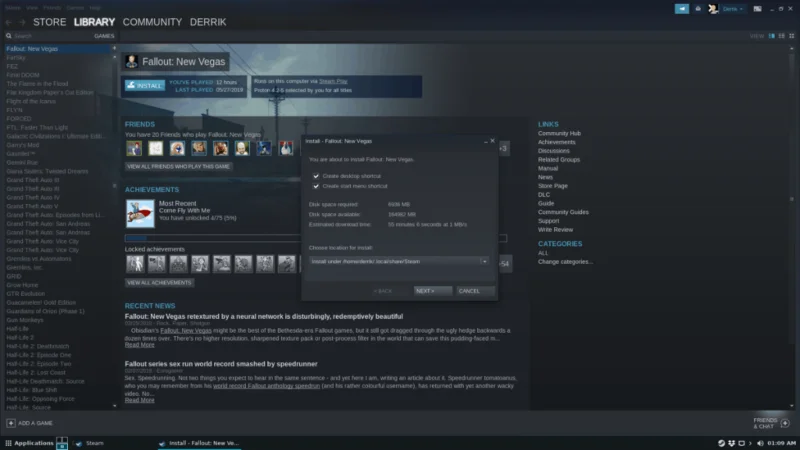Click the search magnifier icon in library
Screen dimensions: 800x450
click(9, 36)
